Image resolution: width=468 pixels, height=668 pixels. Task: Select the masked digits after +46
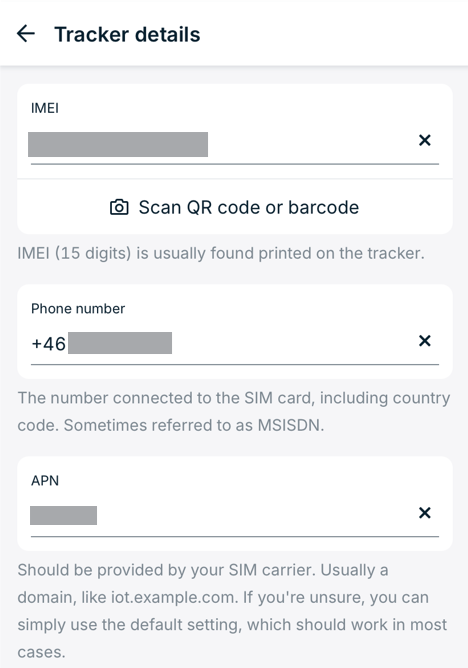click(120, 343)
